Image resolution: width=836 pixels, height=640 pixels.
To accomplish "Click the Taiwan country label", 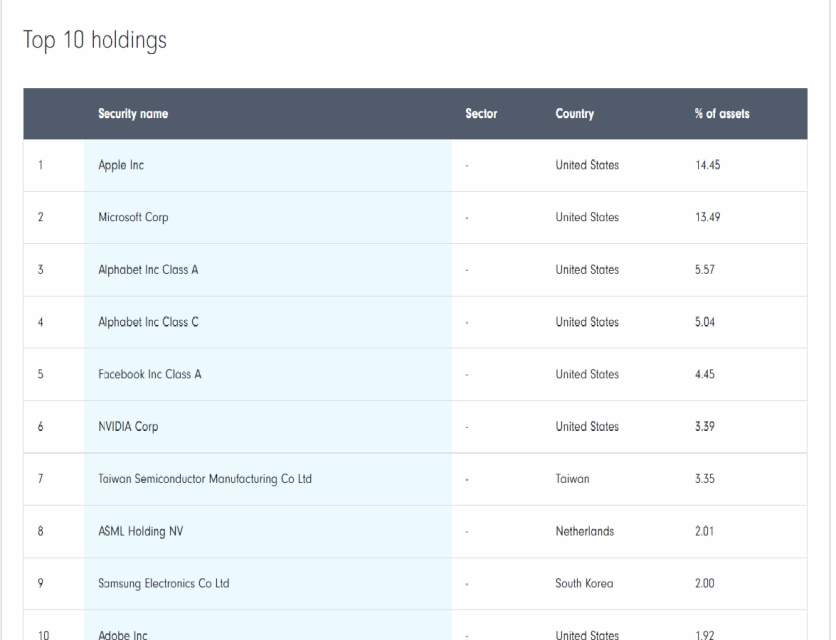I will 572,479.
